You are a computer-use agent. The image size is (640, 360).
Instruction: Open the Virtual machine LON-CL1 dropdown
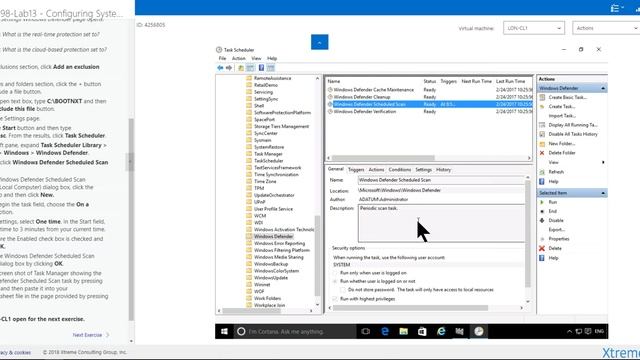click(x=534, y=28)
